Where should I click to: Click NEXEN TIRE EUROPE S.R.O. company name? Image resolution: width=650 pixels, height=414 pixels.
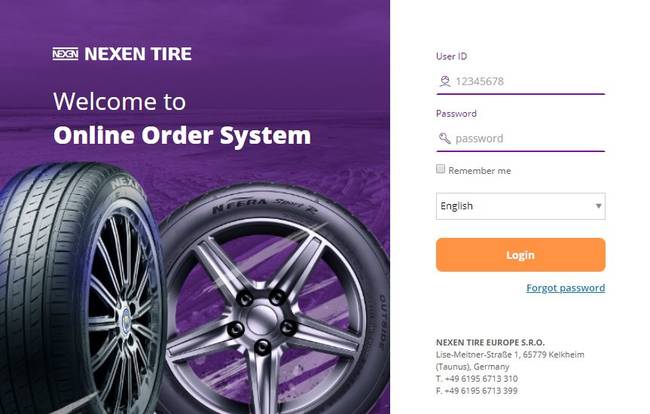(x=490, y=343)
